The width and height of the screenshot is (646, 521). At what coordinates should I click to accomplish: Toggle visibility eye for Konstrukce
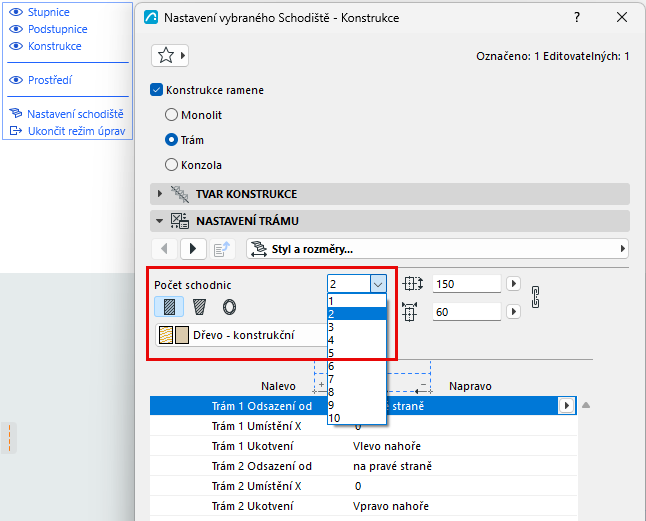16,46
